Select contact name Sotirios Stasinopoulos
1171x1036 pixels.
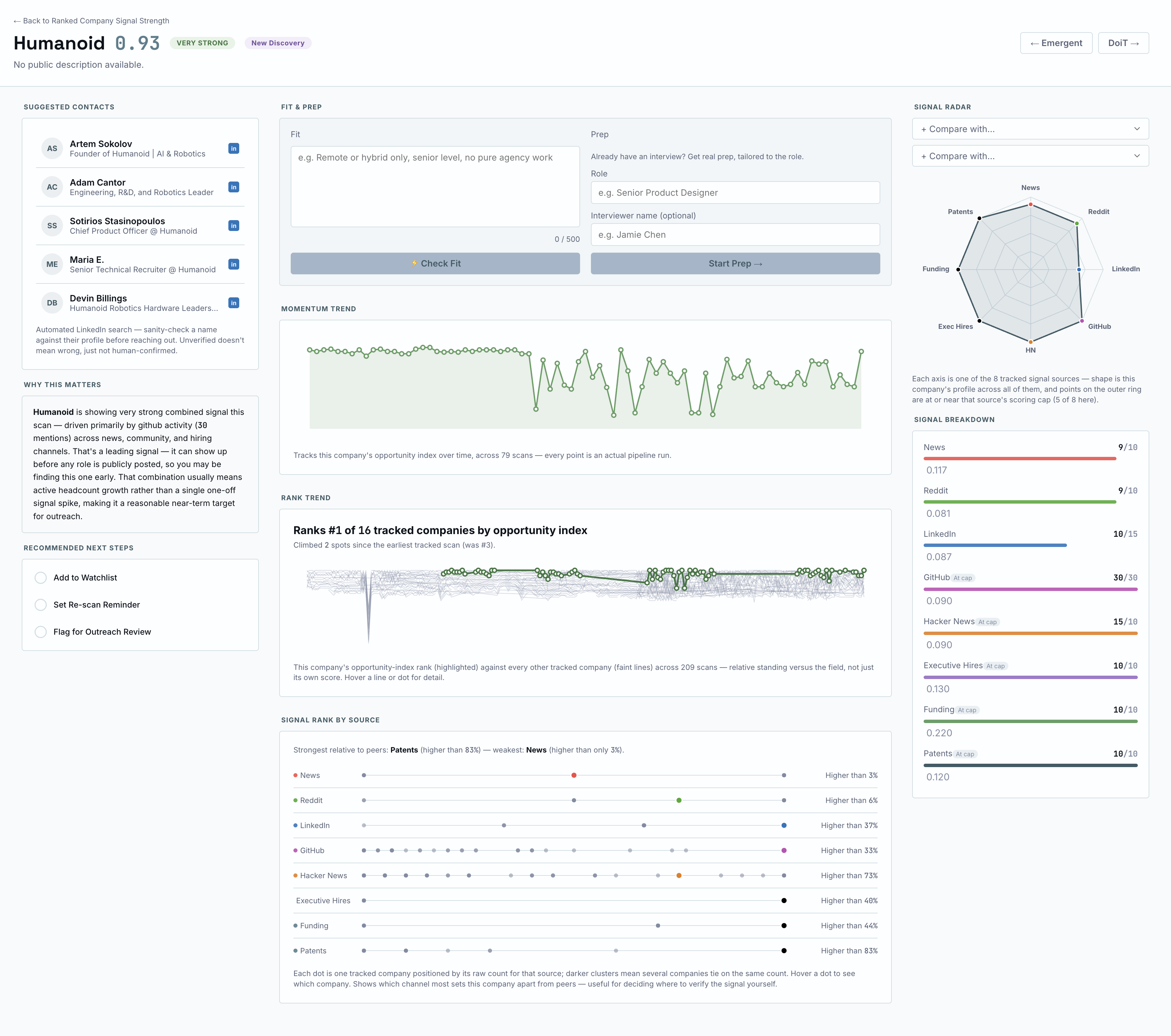(x=118, y=221)
